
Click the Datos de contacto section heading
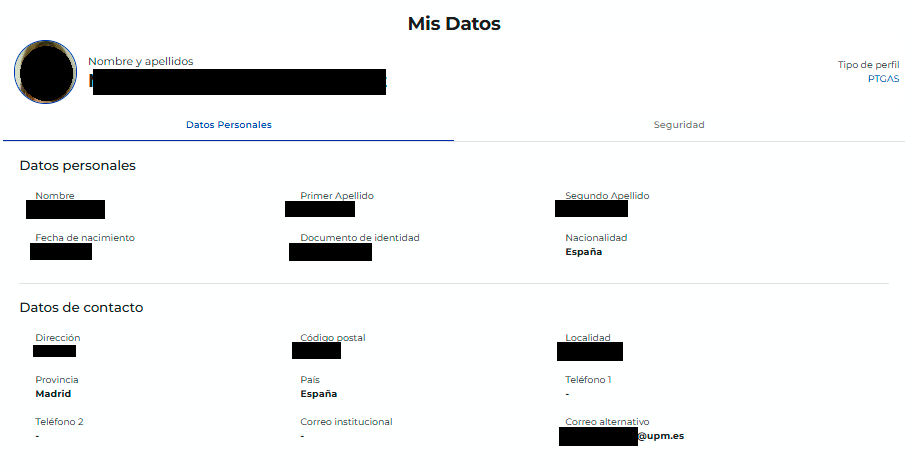[81, 307]
